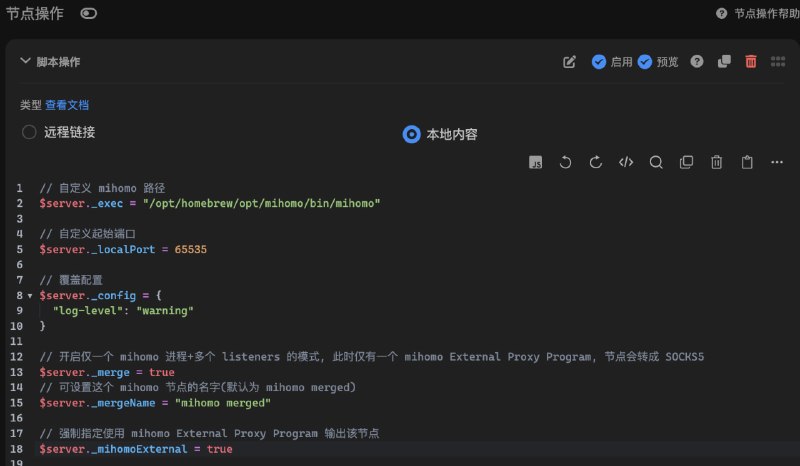Open the more options ellipsis menu
This screenshot has width=800, height=466.
pyautogui.click(x=777, y=162)
